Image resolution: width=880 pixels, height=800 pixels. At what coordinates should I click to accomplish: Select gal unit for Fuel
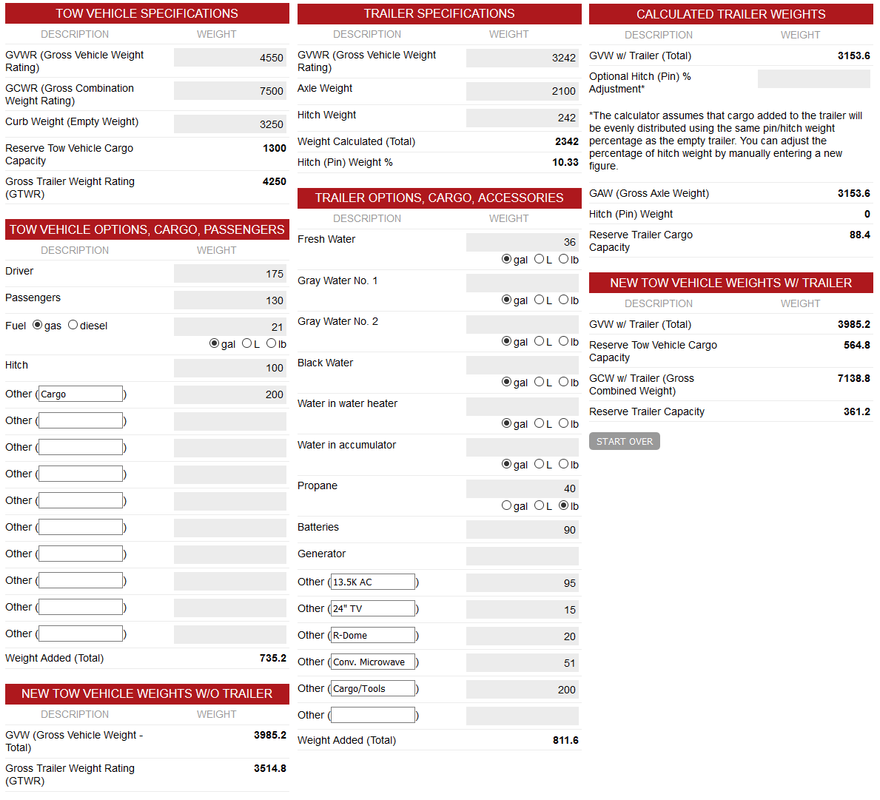[214, 345]
